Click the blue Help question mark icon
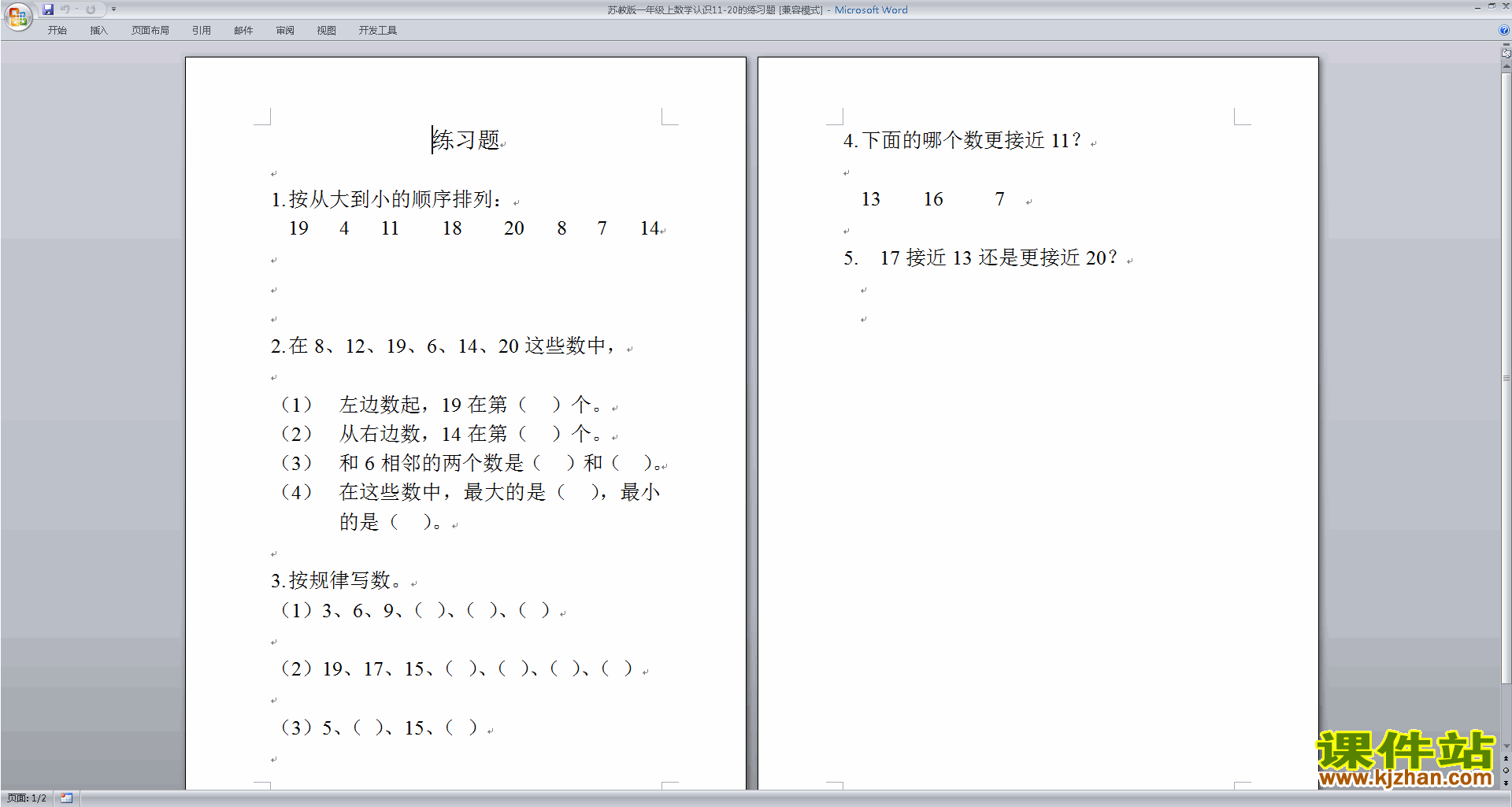The height and width of the screenshot is (807, 1512). point(1504,31)
